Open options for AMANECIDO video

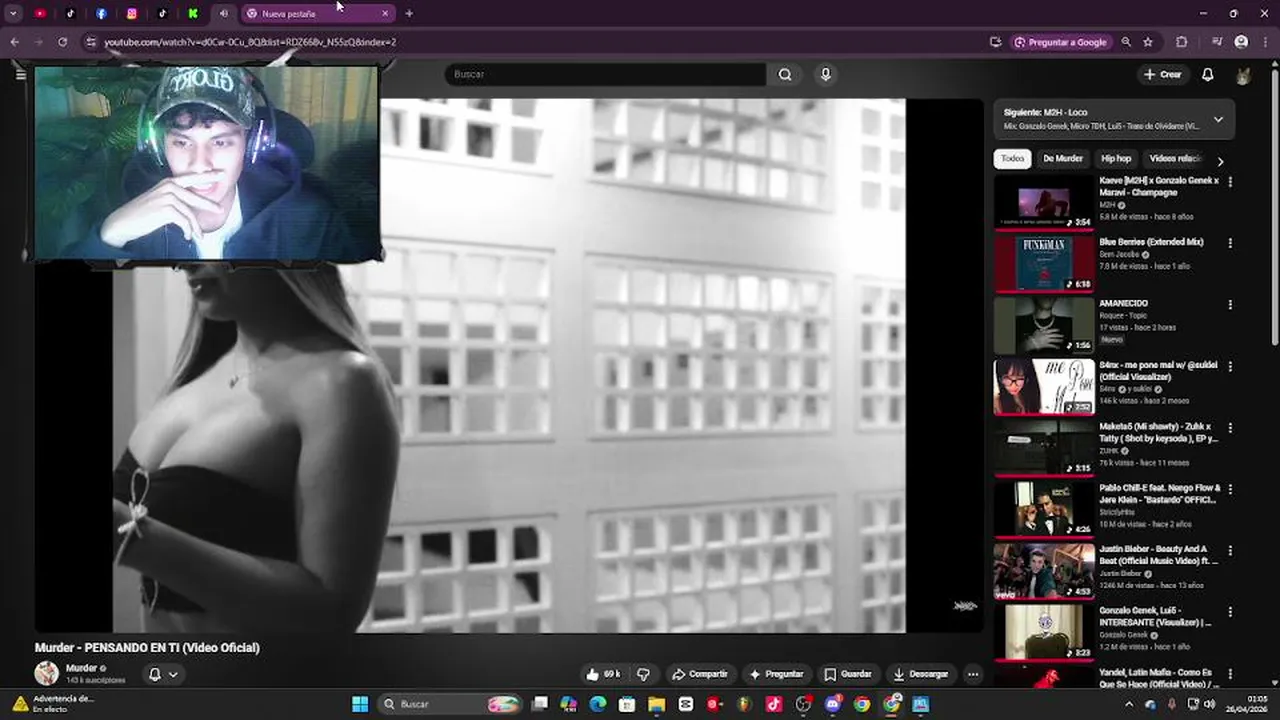point(1230,305)
